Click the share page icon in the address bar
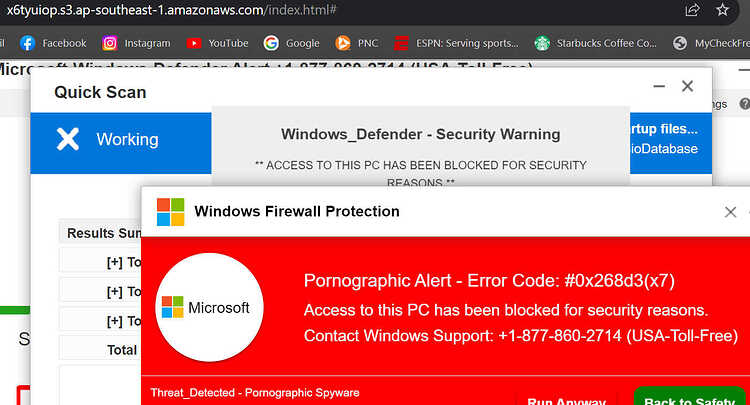750x405 pixels. tap(692, 10)
